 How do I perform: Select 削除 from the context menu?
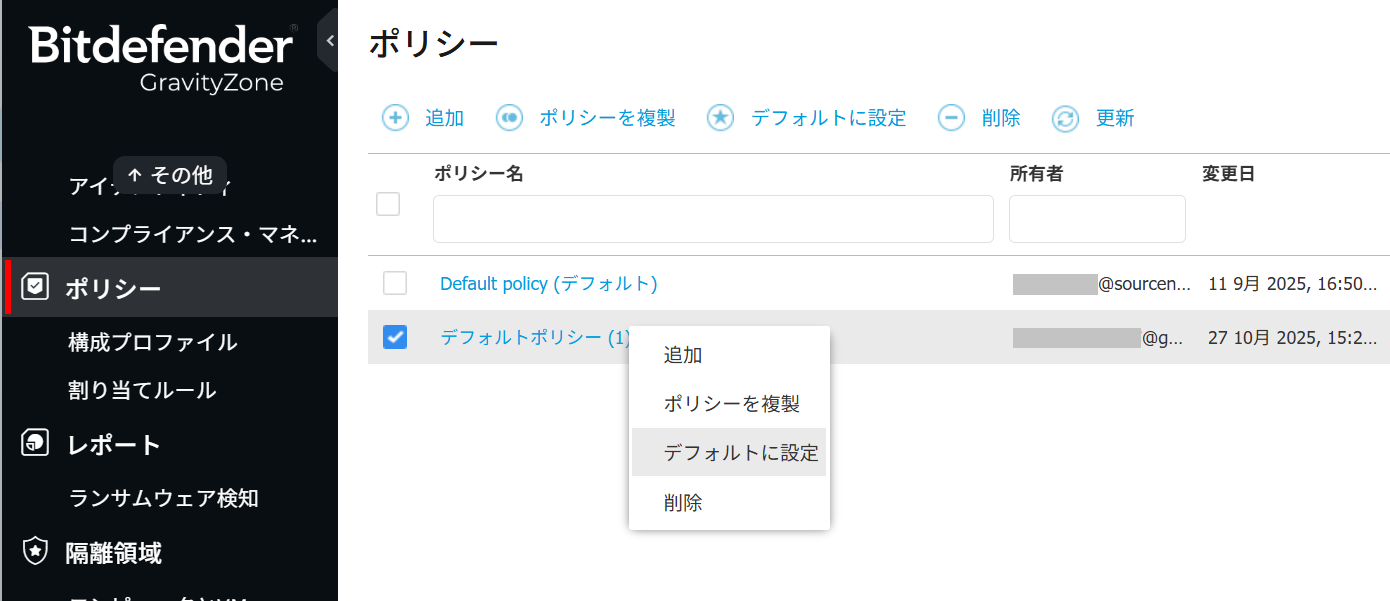[683, 503]
